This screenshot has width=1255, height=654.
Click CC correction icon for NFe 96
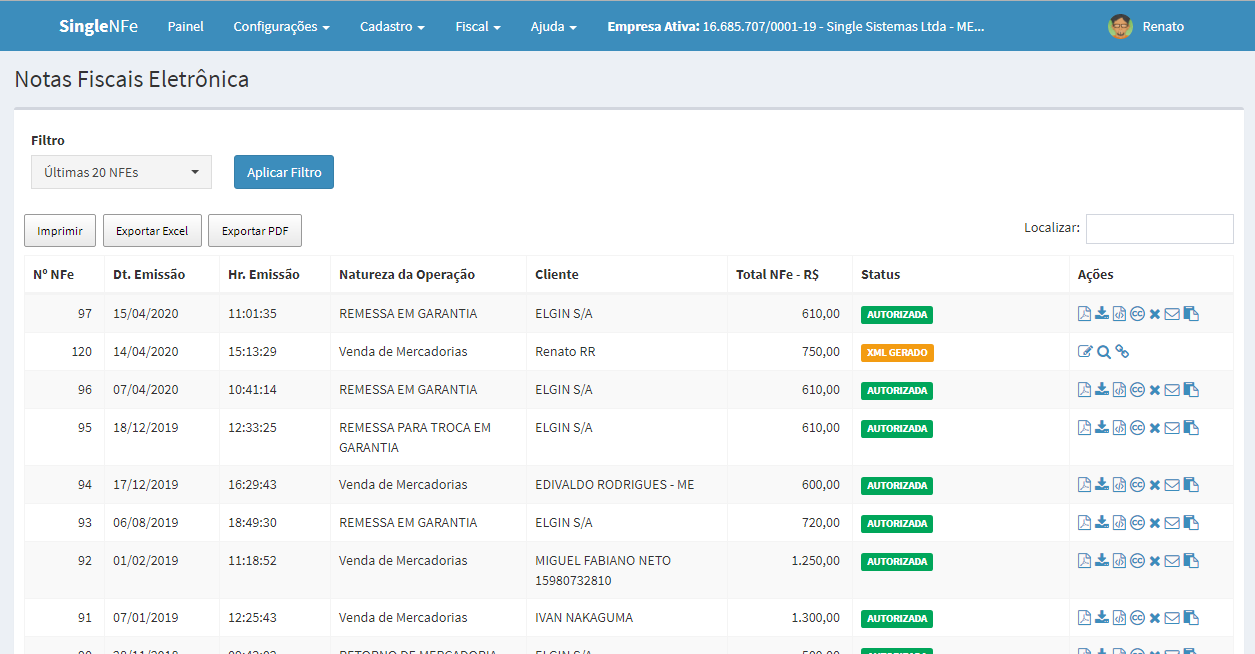click(1137, 390)
